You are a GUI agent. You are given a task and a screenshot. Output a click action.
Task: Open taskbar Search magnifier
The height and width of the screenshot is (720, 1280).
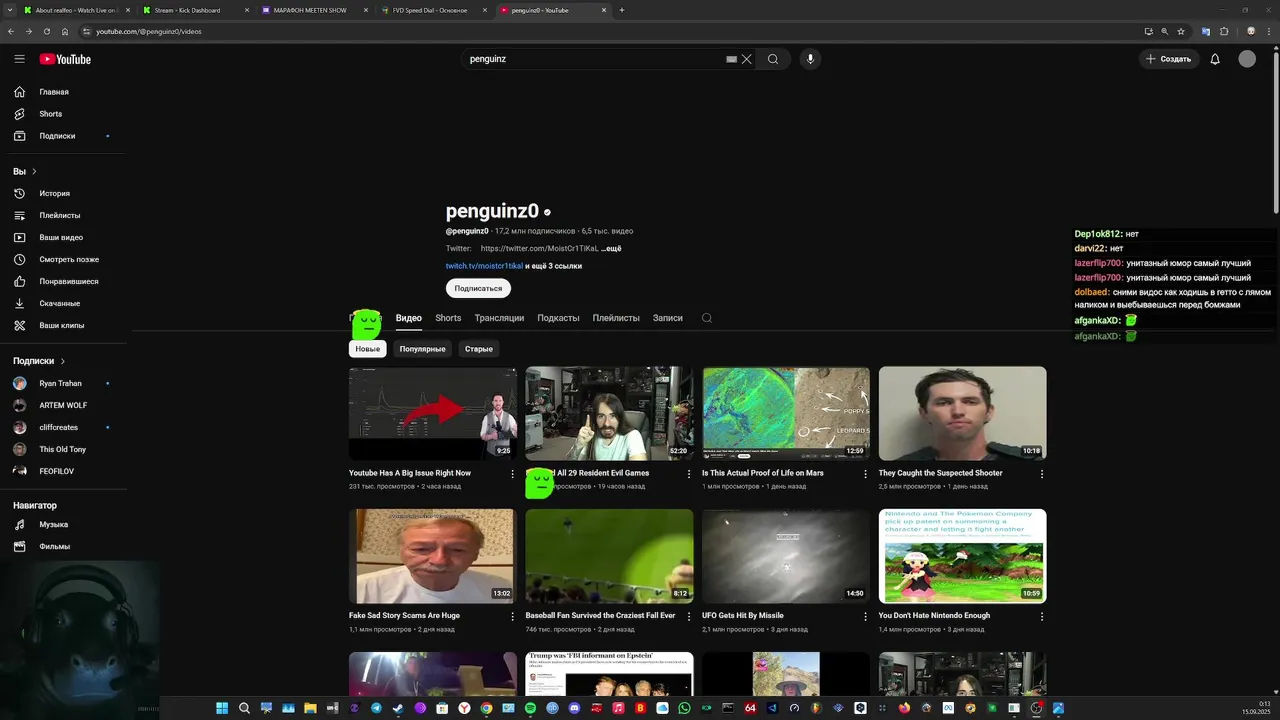coord(244,708)
